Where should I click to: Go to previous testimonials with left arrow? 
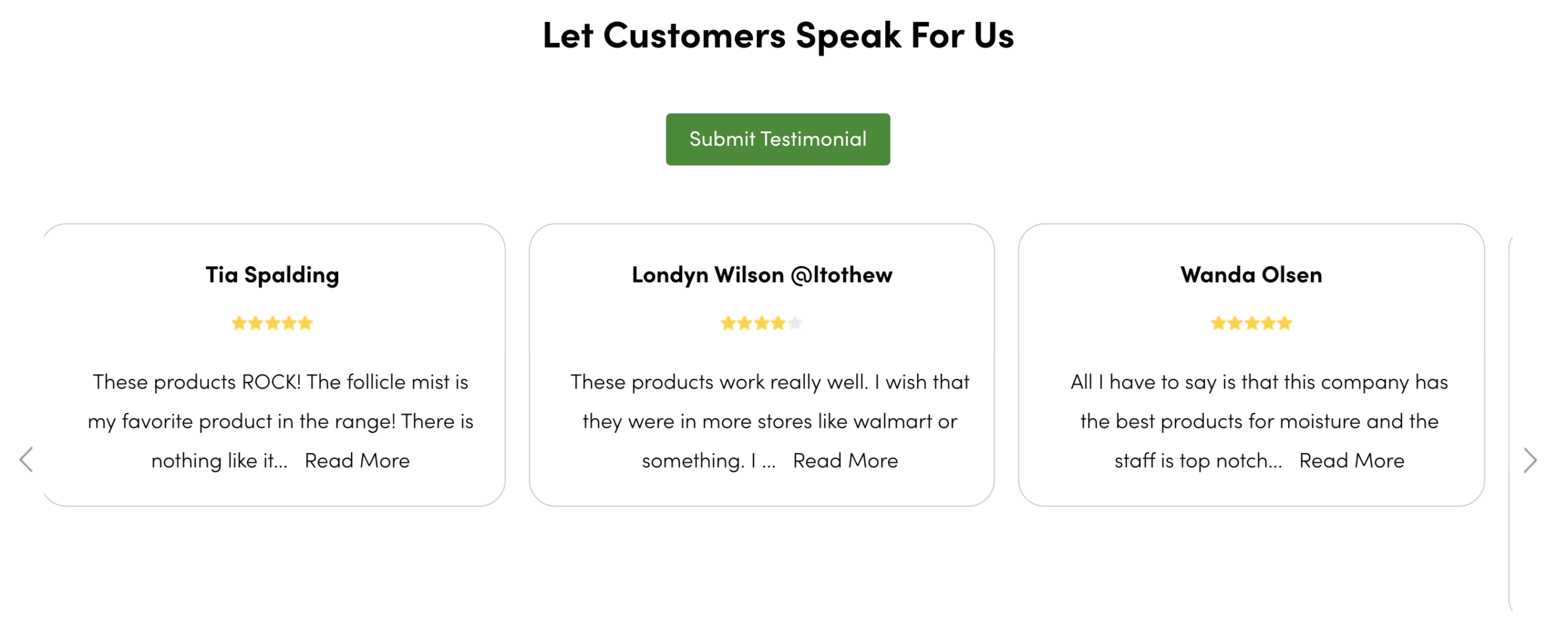(26, 460)
